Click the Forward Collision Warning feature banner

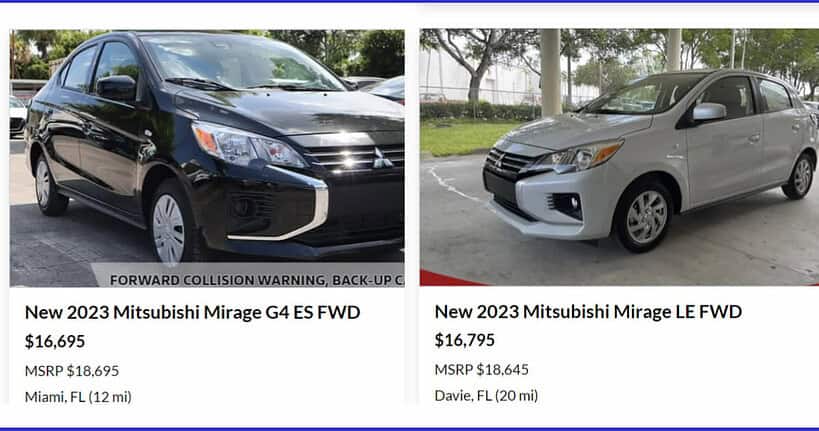click(x=248, y=275)
